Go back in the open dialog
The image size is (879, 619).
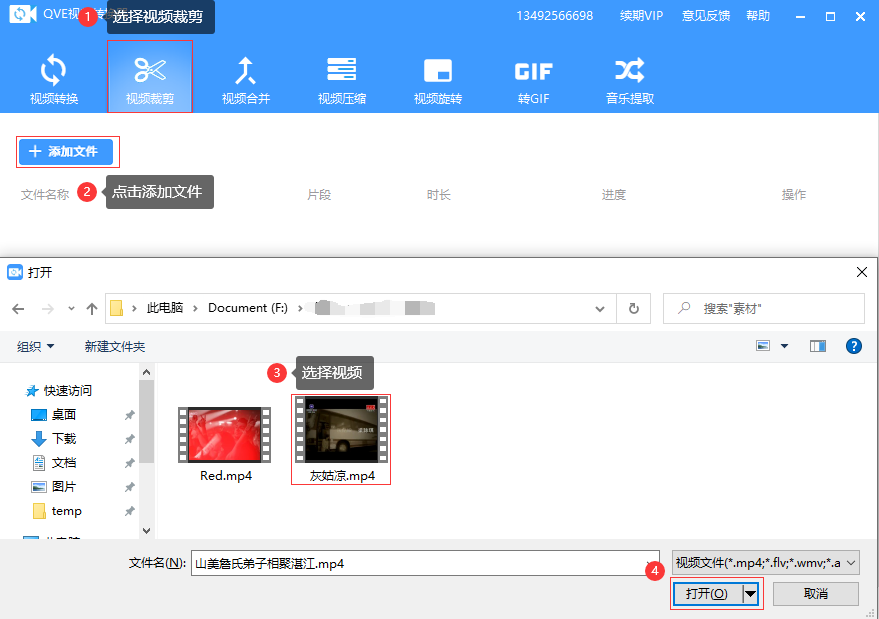pos(18,309)
